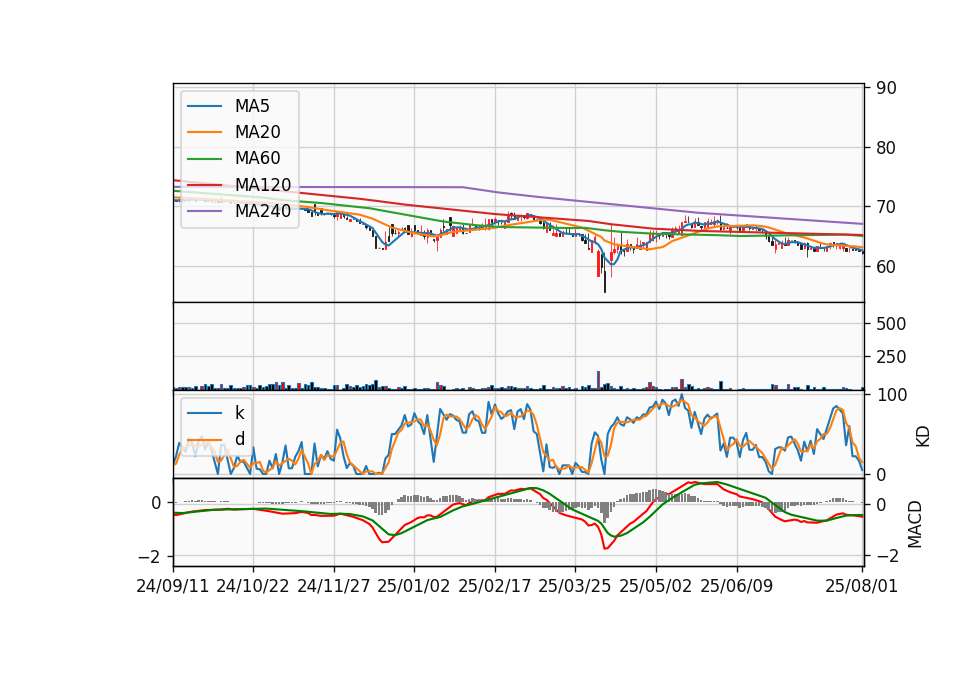This screenshot has width=960, height=690.
Task: Click the 25/03/25 date axis label
Action: coord(575,586)
